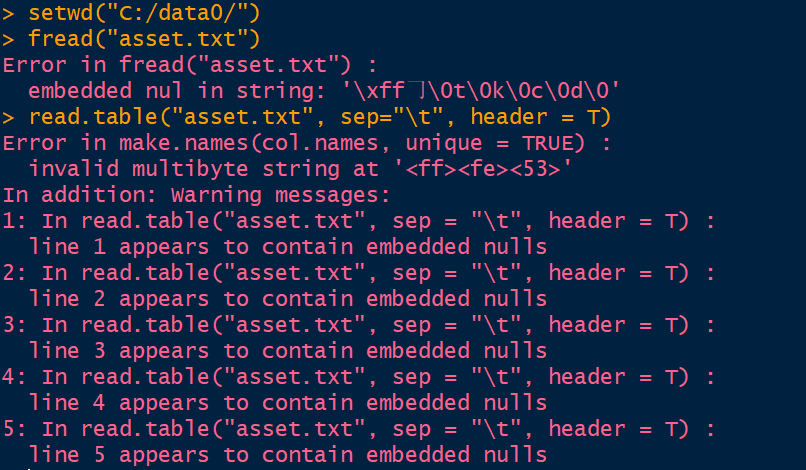Screen dimensions: 806x470
Task: Click warning number 4 read.table line
Action: click(x=359, y=377)
